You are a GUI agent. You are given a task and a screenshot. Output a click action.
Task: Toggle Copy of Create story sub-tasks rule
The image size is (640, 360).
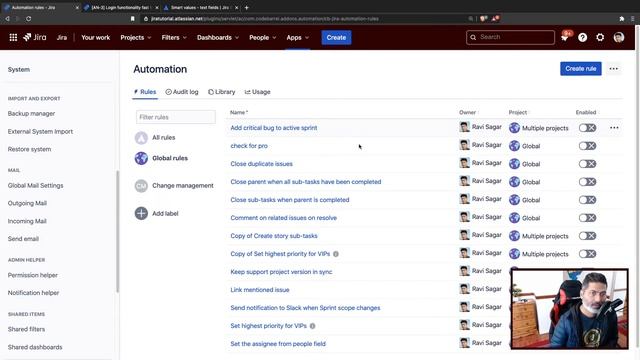coord(587,236)
